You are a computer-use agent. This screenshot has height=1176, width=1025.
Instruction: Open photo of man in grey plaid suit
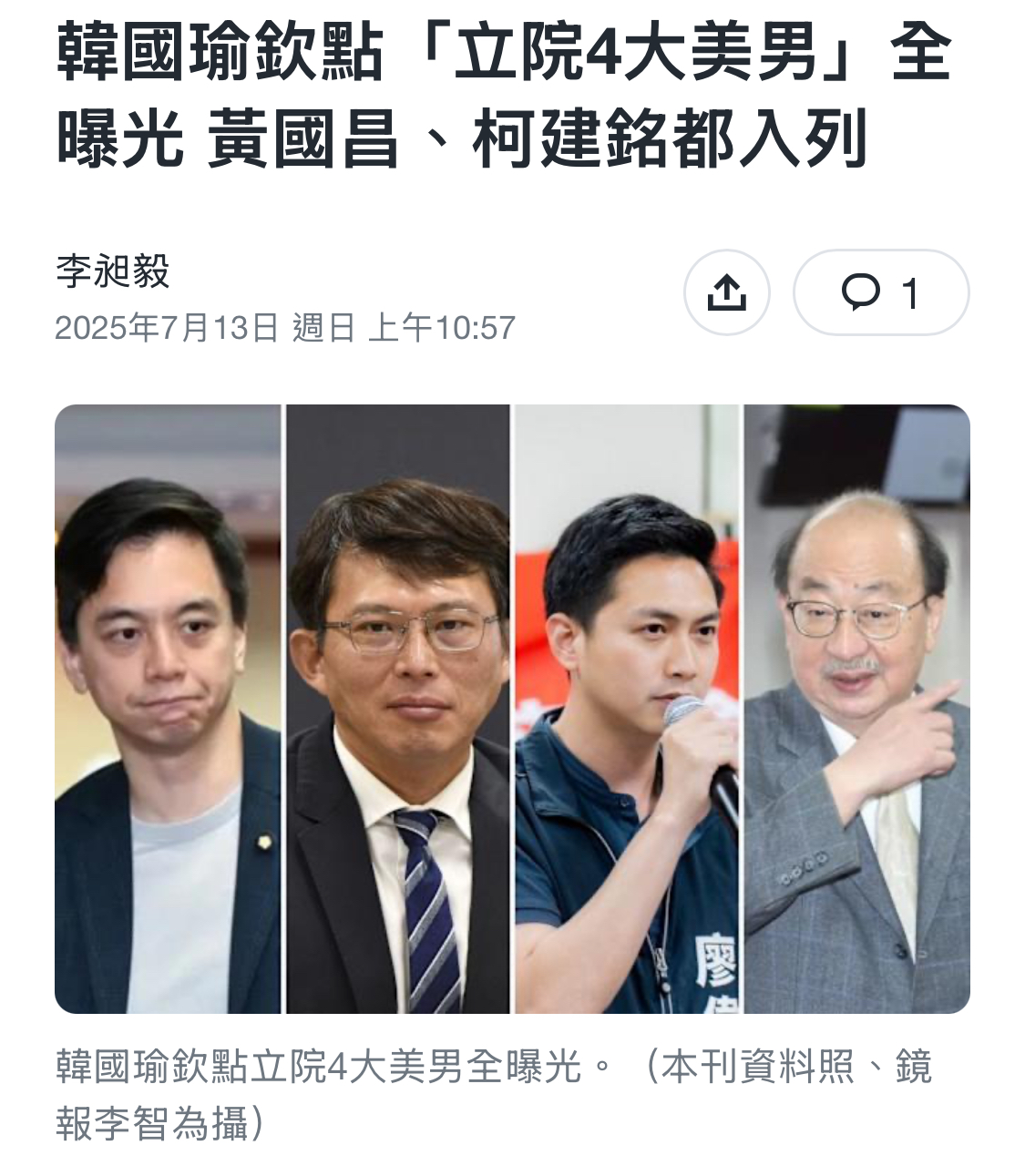(x=857, y=709)
